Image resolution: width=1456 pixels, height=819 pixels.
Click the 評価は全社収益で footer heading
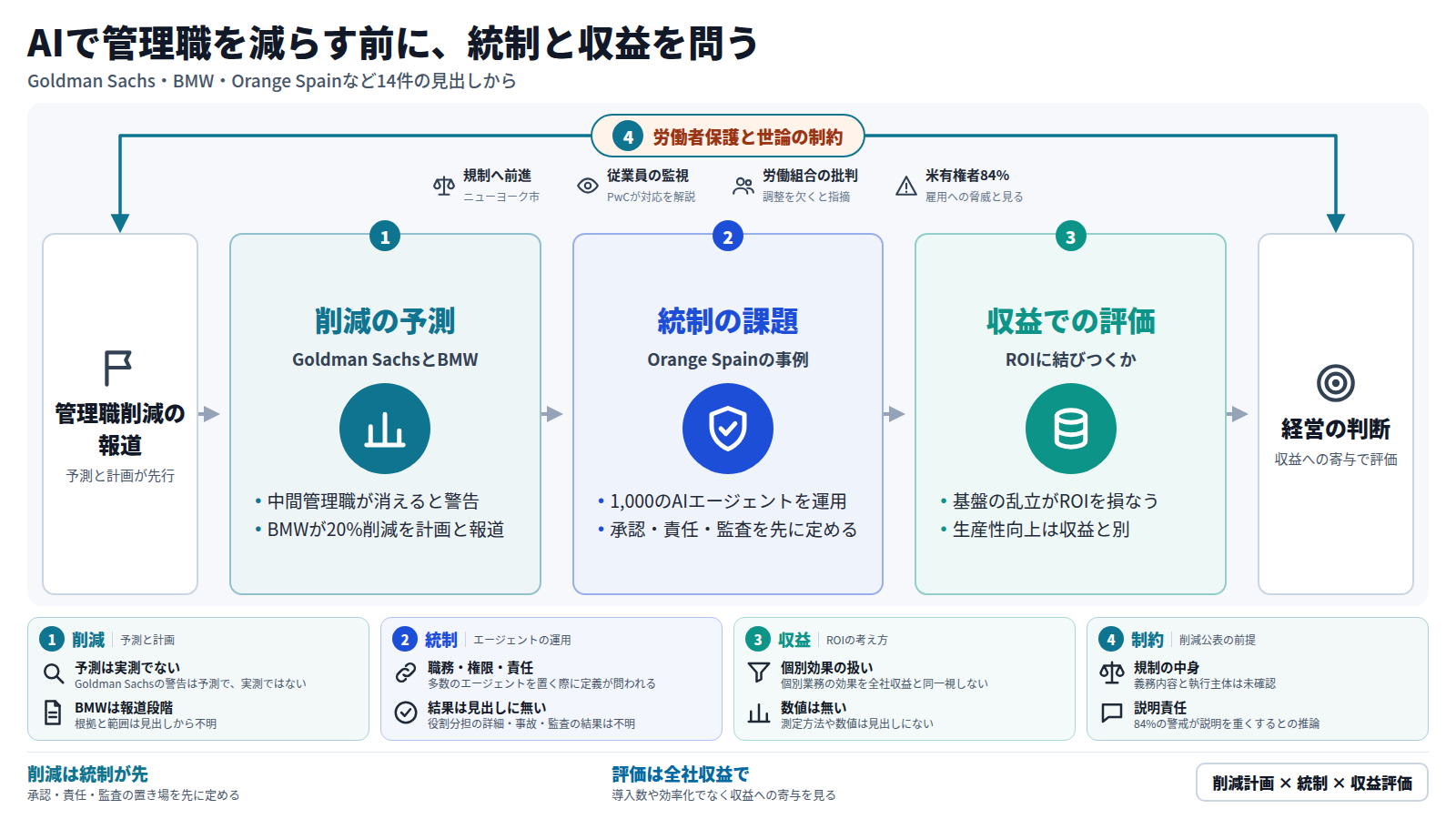680,773
